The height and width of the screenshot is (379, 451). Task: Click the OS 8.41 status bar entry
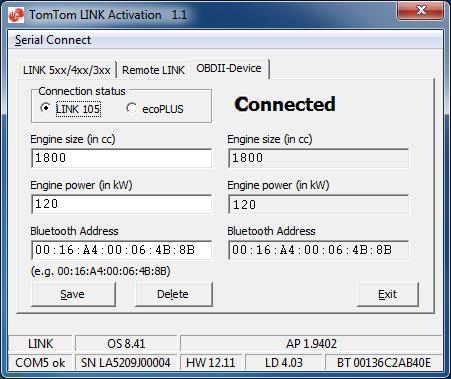(x=126, y=344)
